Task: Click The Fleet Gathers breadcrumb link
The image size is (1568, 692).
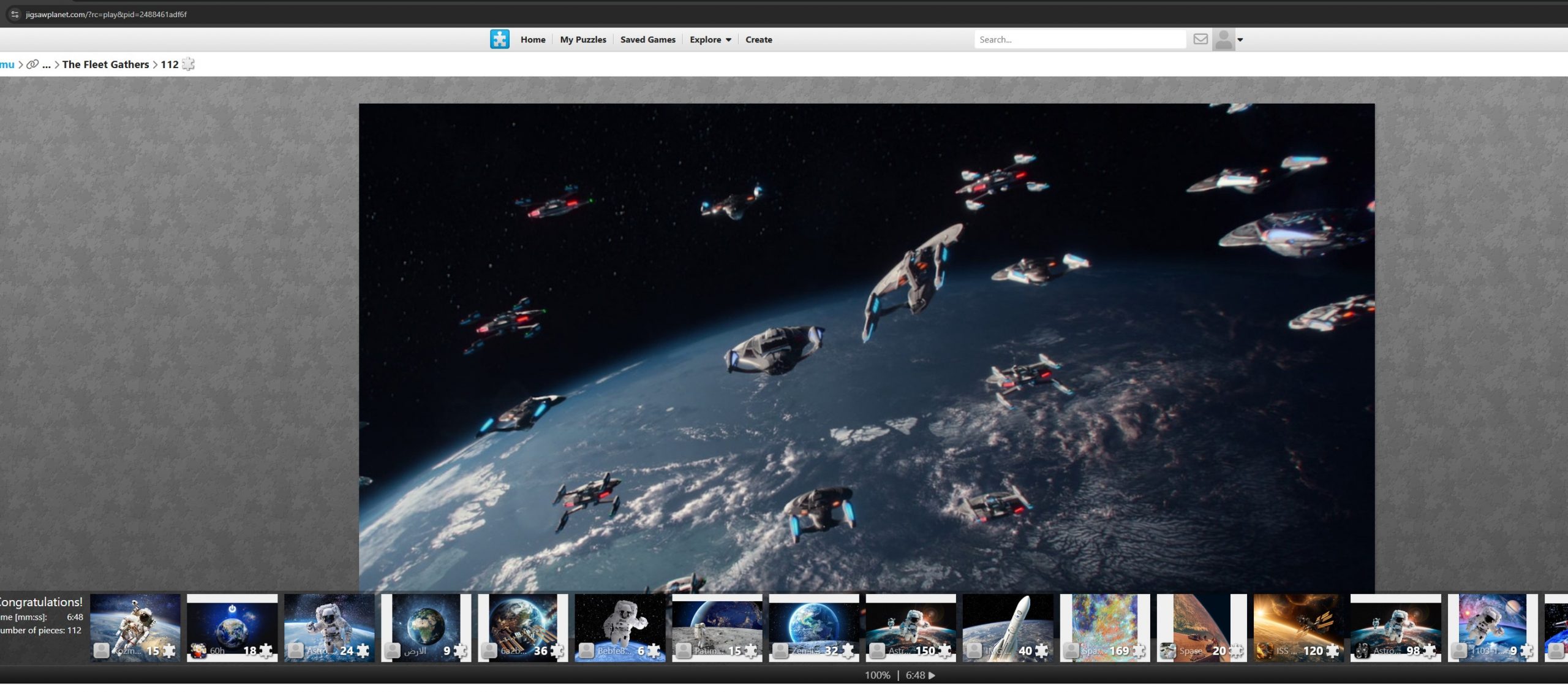Action: click(x=105, y=64)
